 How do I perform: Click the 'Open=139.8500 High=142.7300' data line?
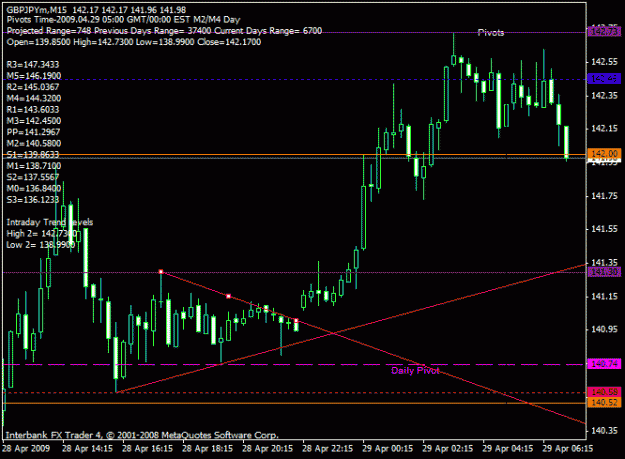tap(134, 42)
